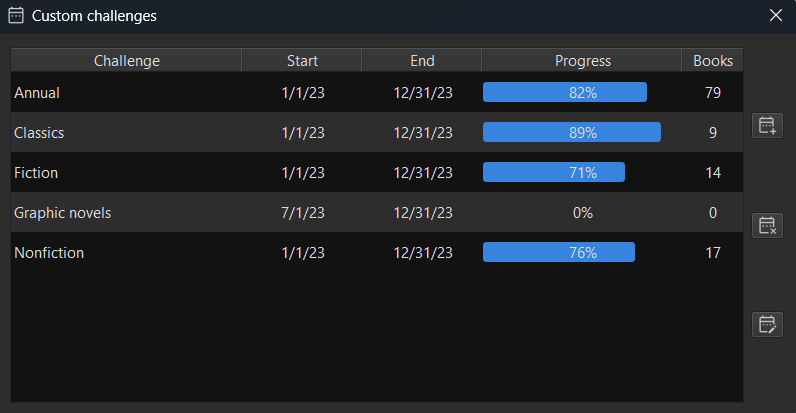Click the edit challenge calendar icon
This screenshot has width=796, height=413.
tap(767, 324)
